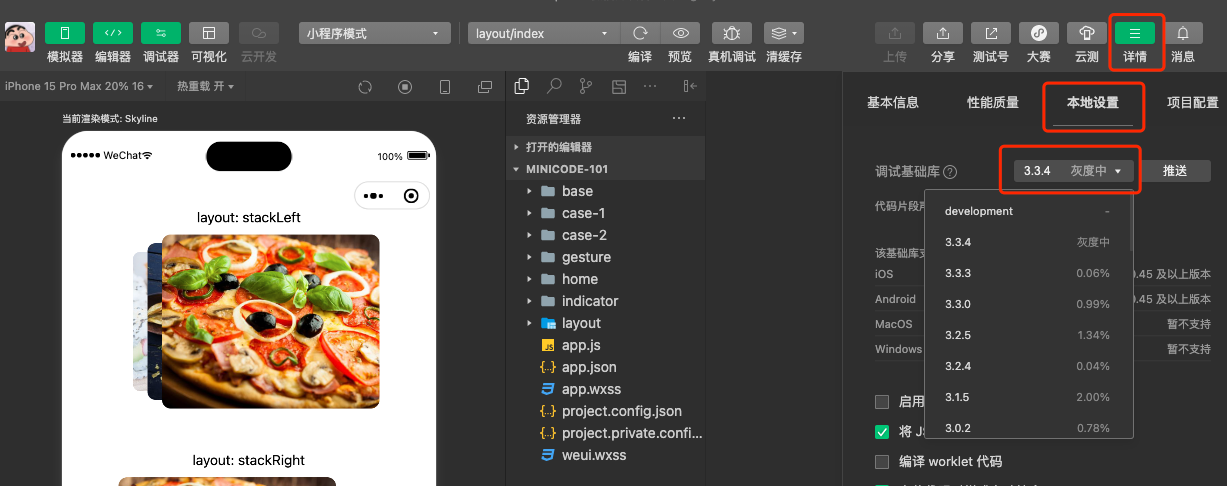Select development in the base library list
Screen dimensions: 1227x486
coord(1027,211)
